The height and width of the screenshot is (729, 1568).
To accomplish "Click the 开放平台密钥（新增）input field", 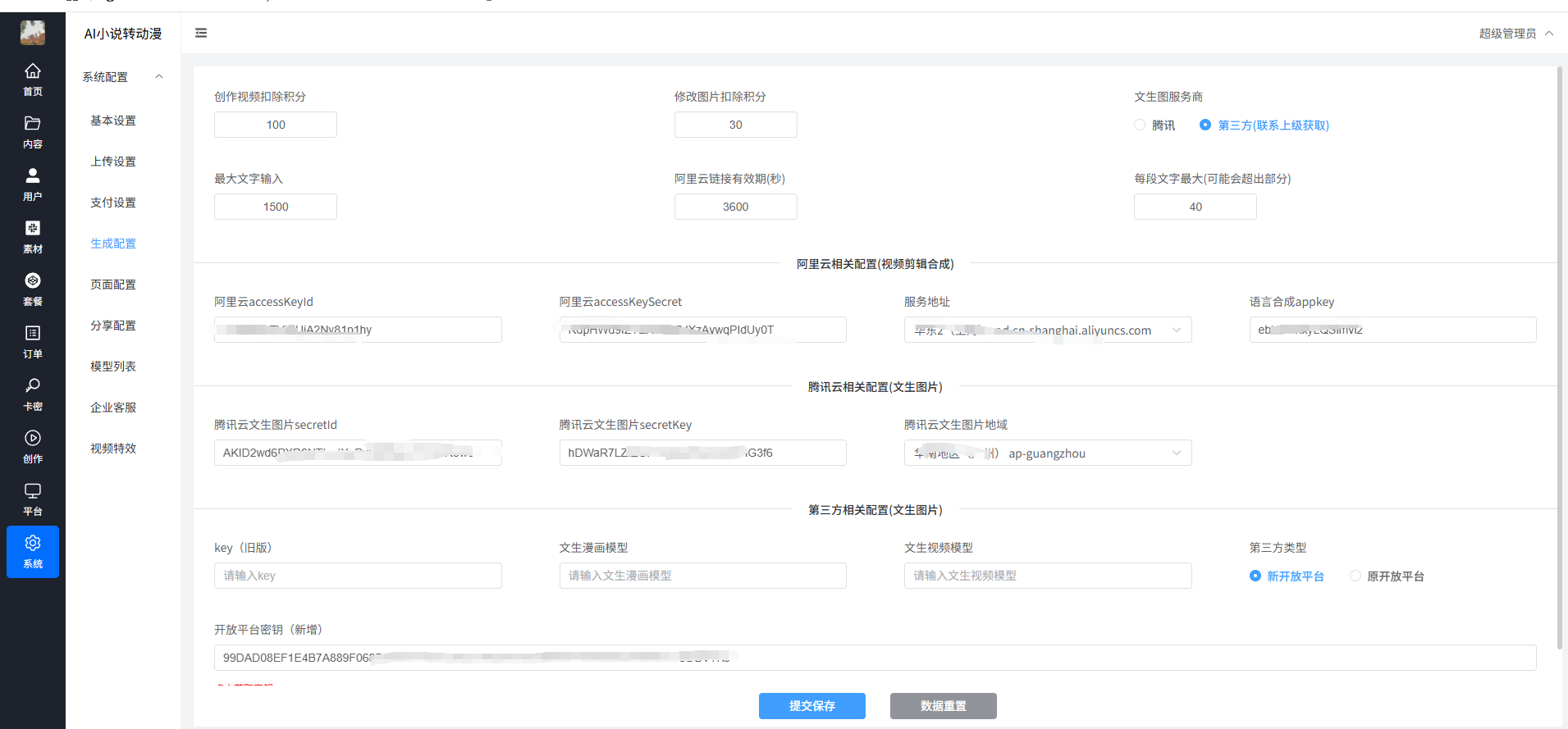I will coord(875,658).
